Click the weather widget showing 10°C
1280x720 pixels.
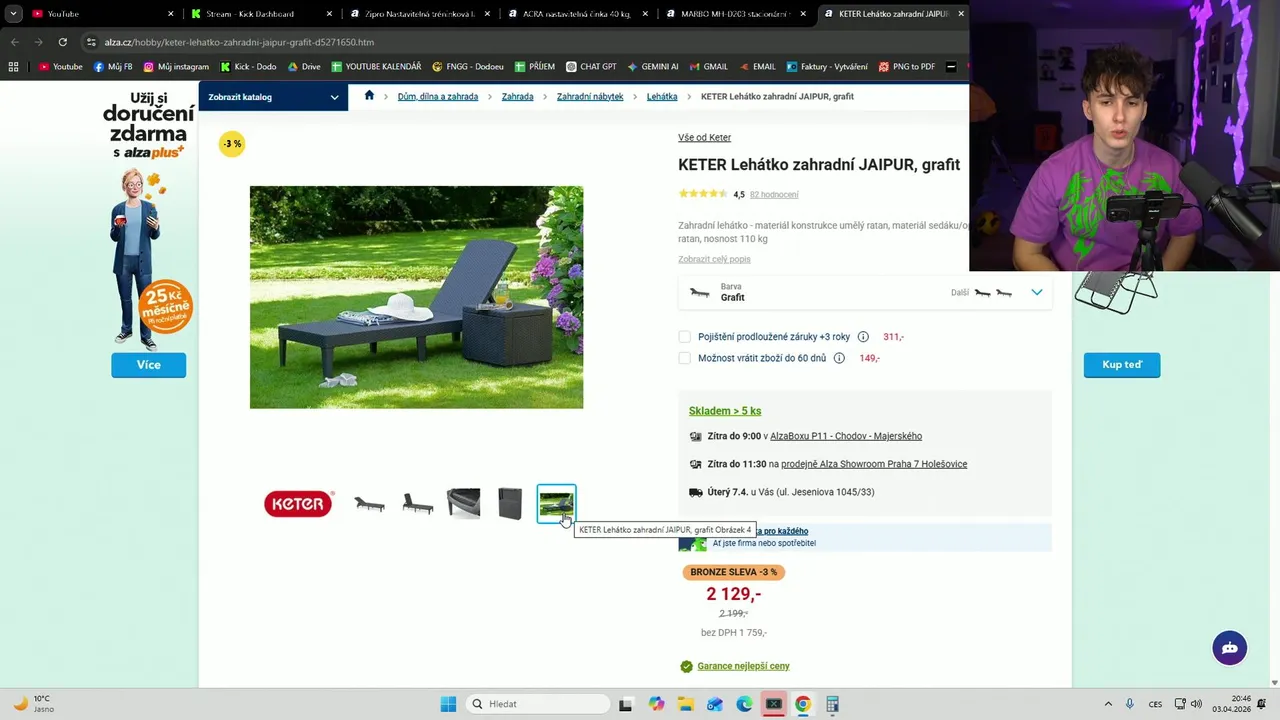[x=34, y=704]
